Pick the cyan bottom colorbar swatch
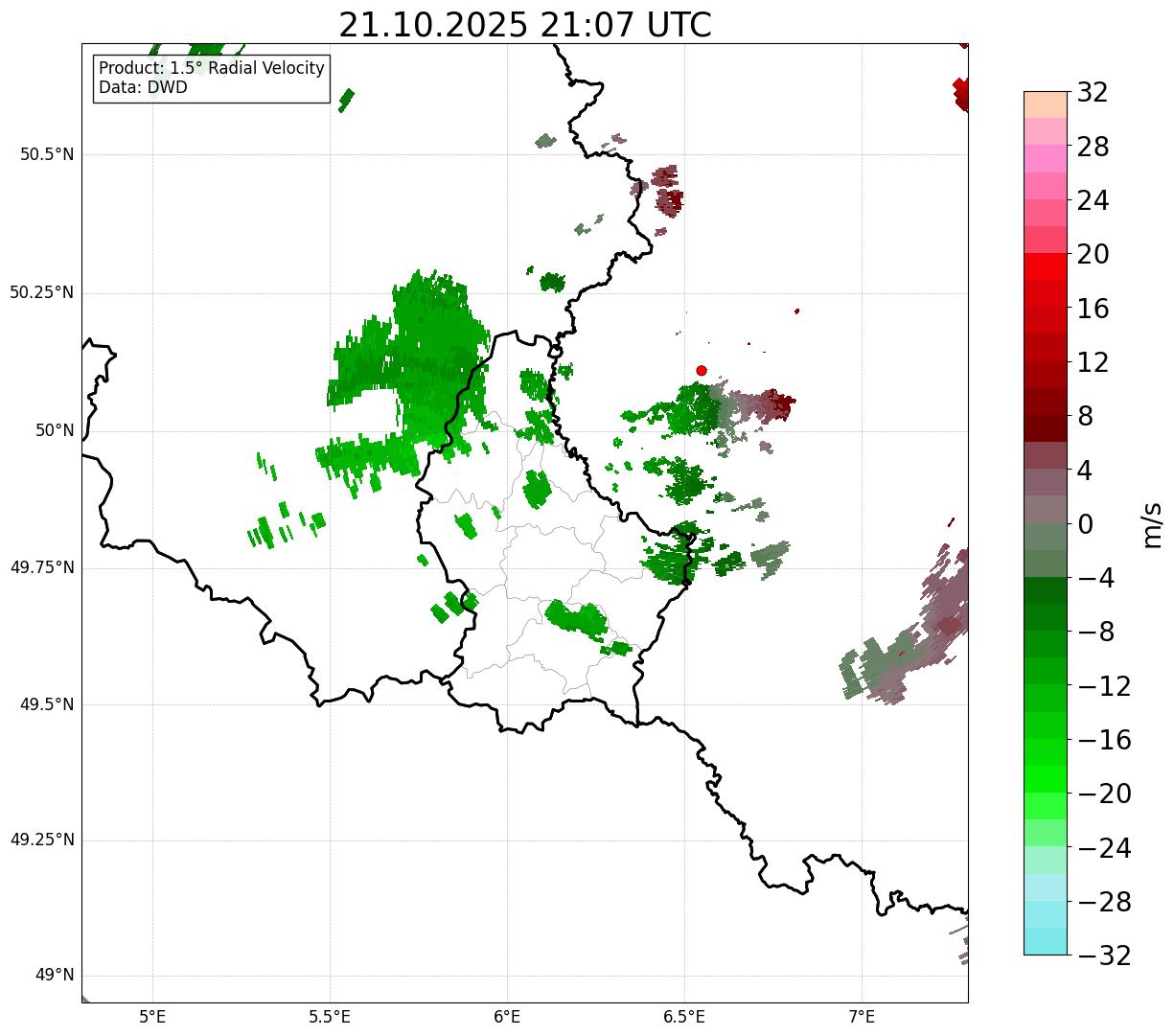This screenshot has height=1036, width=1174. point(1046,941)
